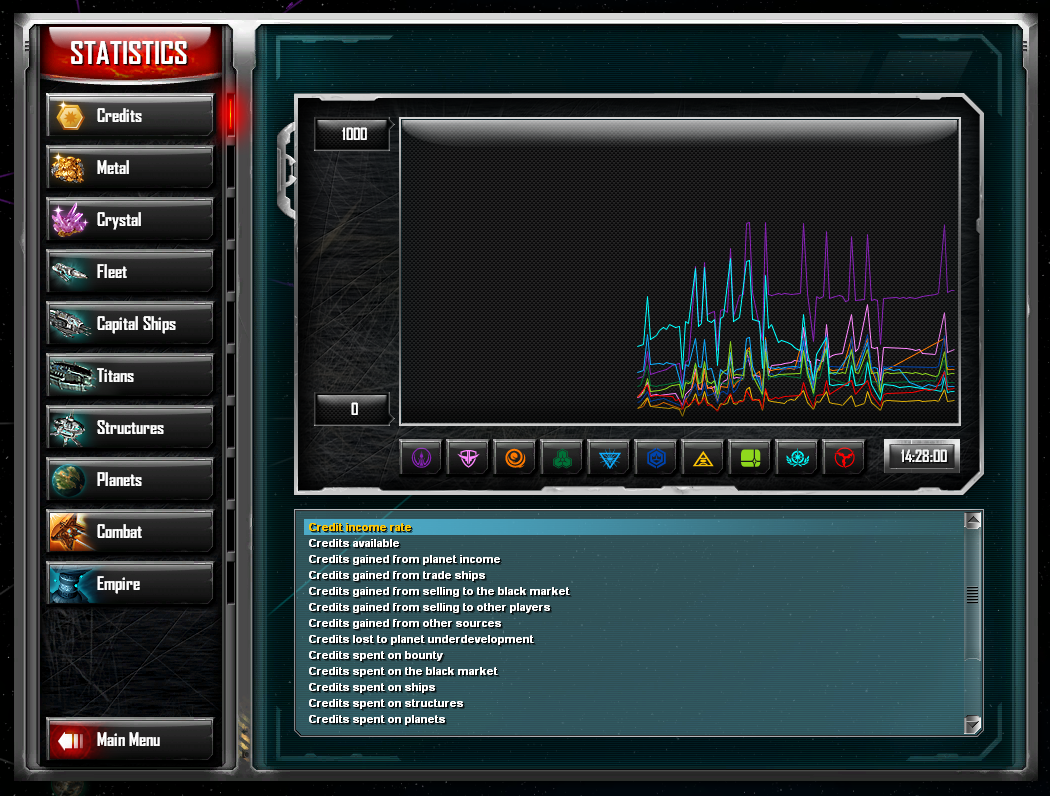Click the Capital Ships icon
This screenshot has height=796, width=1050.
click(x=69, y=324)
